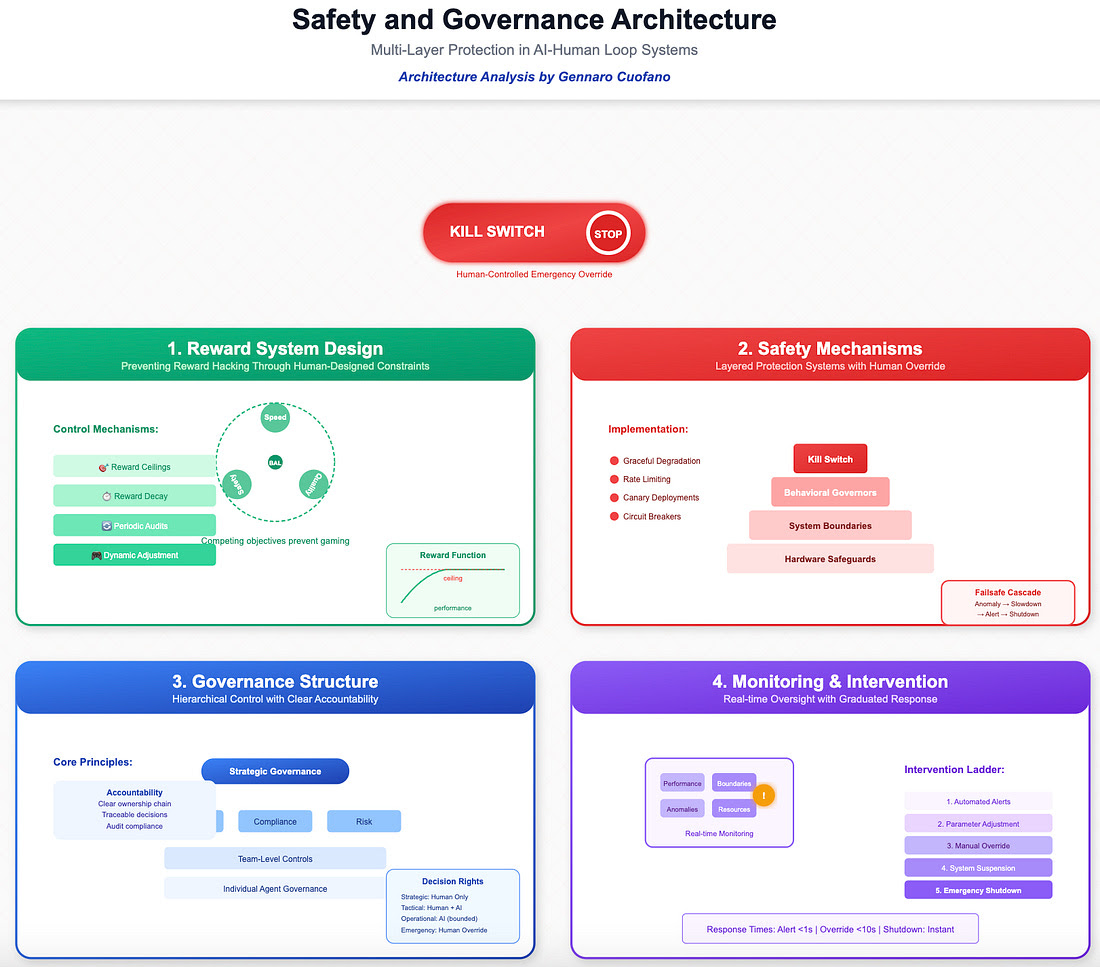The height and width of the screenshot is (967, 1100).
Task: Click the Canary Deployments list item
Action: point(654,498)
